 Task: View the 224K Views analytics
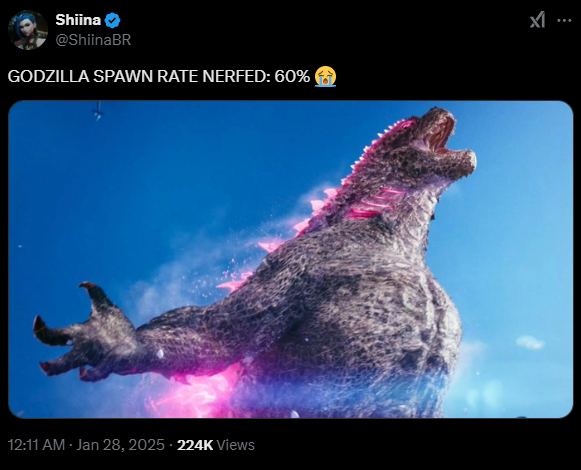[x=216, y=445]
